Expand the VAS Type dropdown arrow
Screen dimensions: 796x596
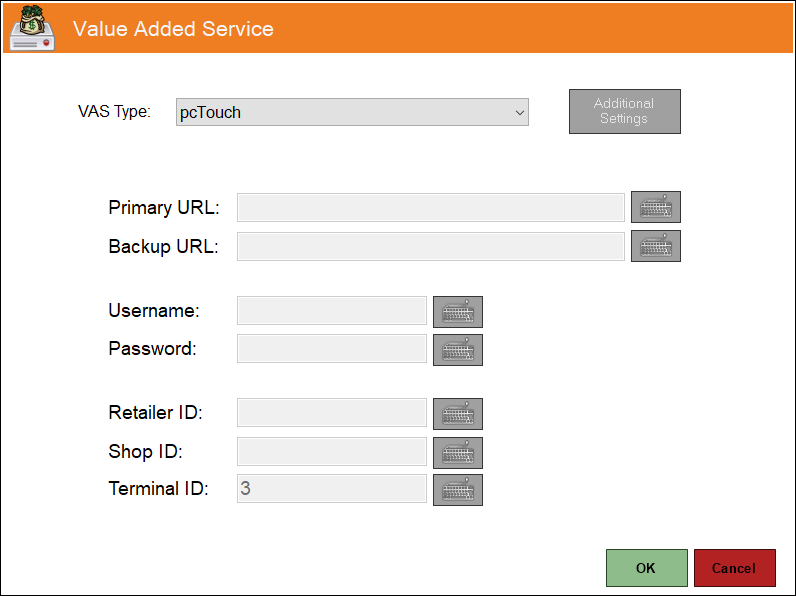click(519, 112)
